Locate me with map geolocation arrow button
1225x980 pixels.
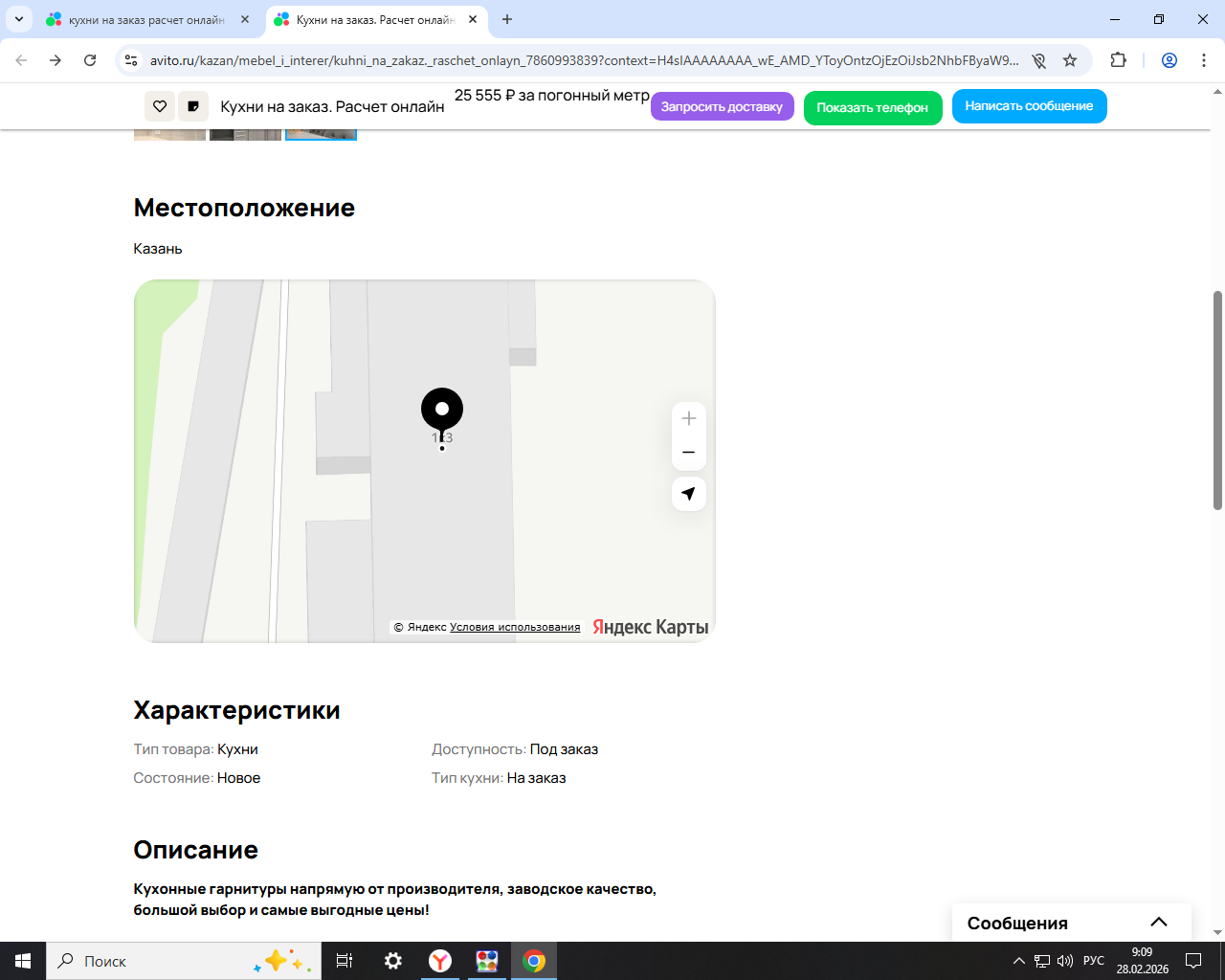coord(689,494)
